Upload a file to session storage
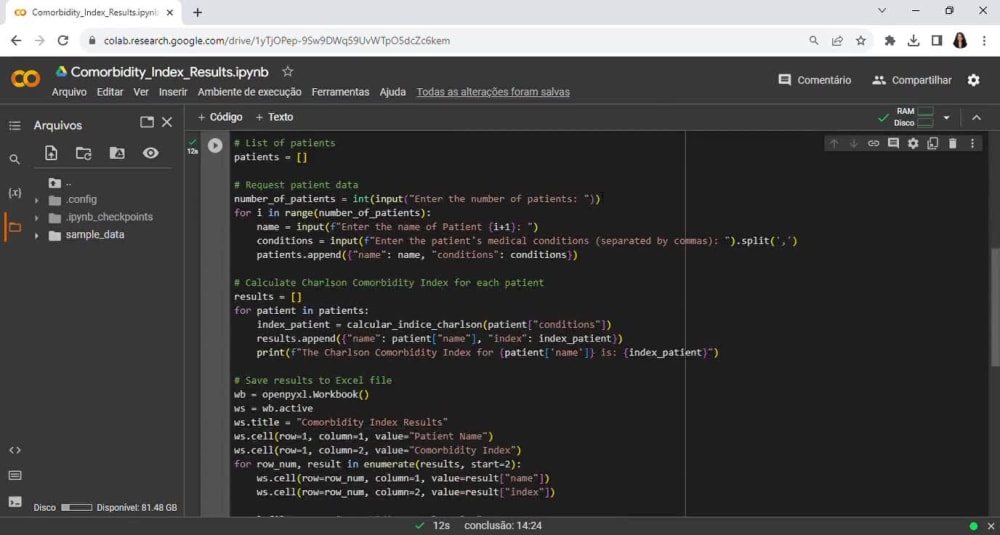 pyautogui.click(x=51, y=153)
